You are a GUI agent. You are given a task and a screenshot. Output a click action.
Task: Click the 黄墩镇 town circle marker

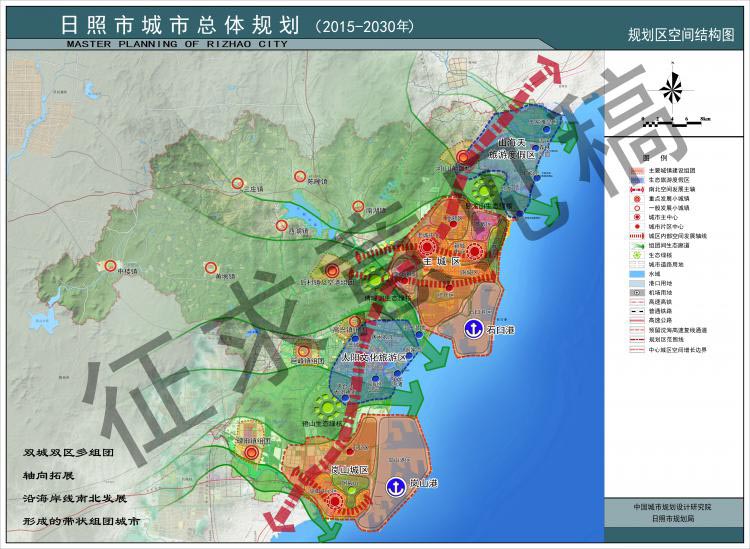pyautogui.click(x=210, y=267)
